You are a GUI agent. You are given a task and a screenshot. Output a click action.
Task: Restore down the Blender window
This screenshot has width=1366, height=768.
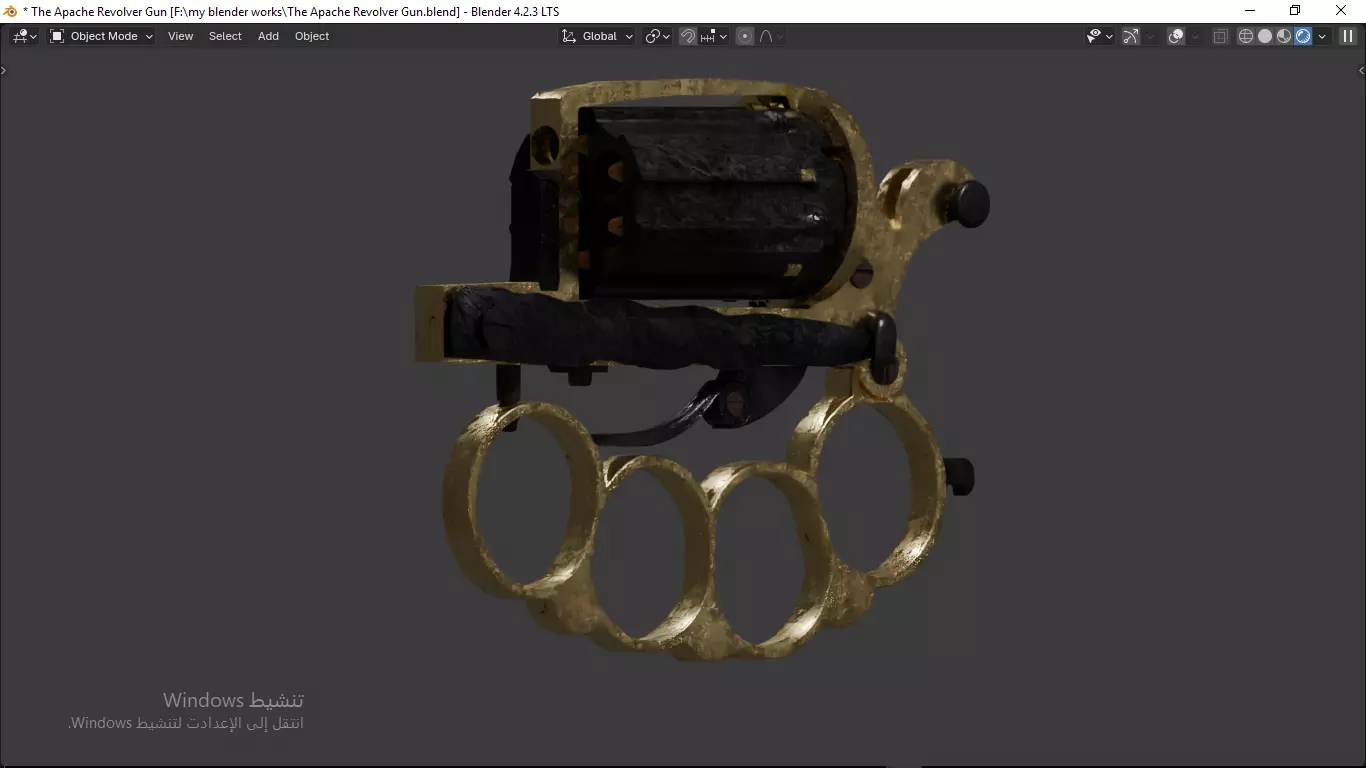pyautogui.click(x=1295, y=11)
